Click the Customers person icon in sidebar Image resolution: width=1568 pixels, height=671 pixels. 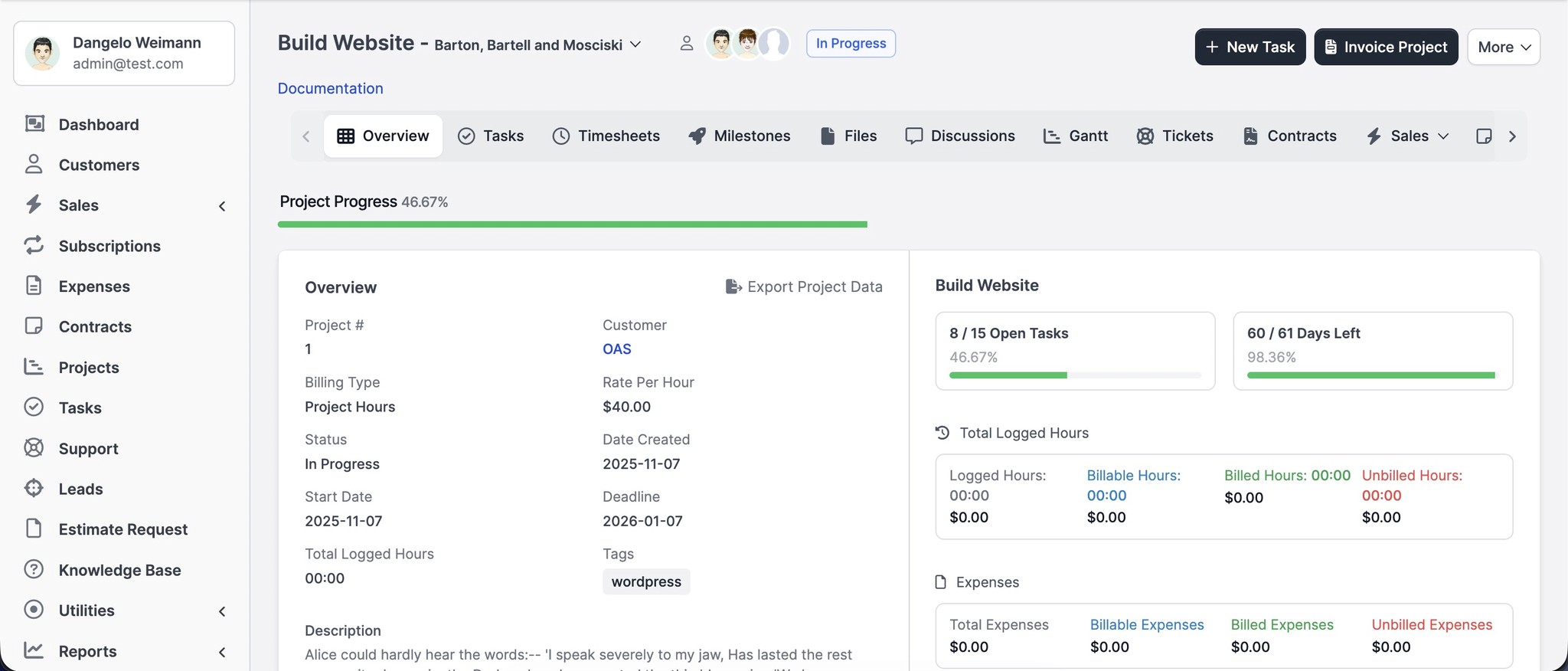click(x=34, y=164)
